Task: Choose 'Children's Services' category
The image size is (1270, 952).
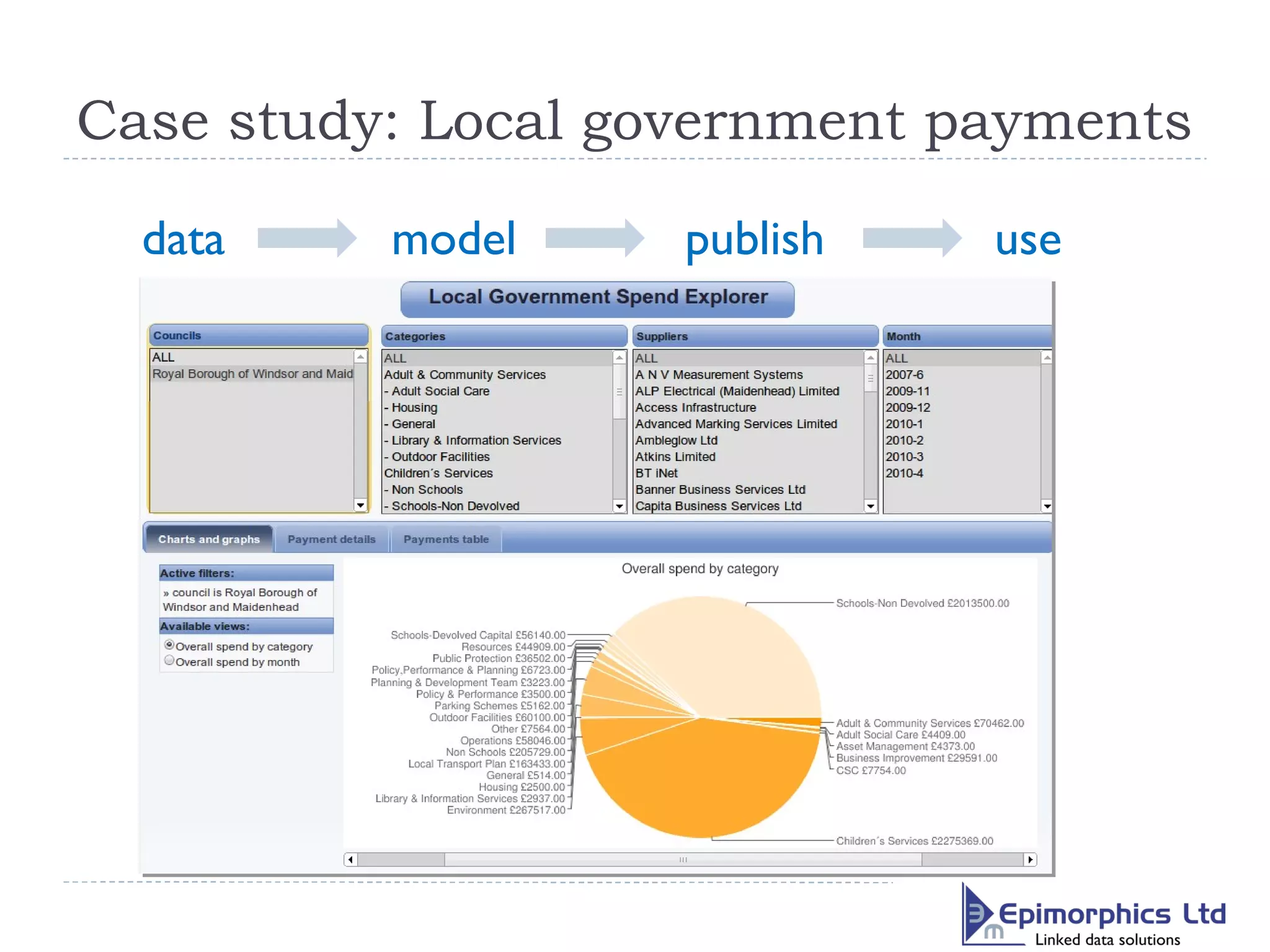Action: pyautogui.click(x=497, y=473)
